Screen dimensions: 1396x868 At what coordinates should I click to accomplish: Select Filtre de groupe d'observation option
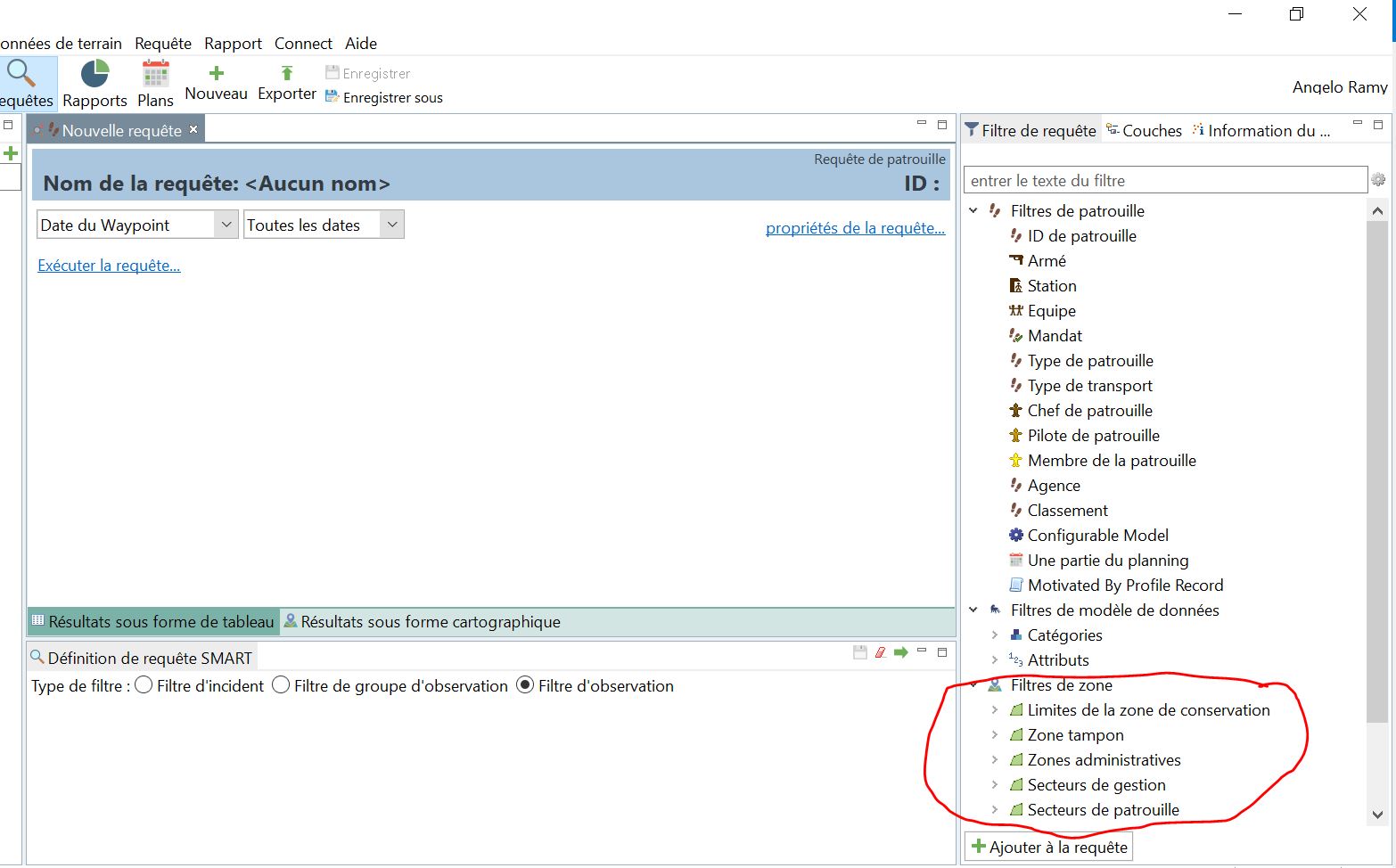pyautogui.click(x=281, y=685)
